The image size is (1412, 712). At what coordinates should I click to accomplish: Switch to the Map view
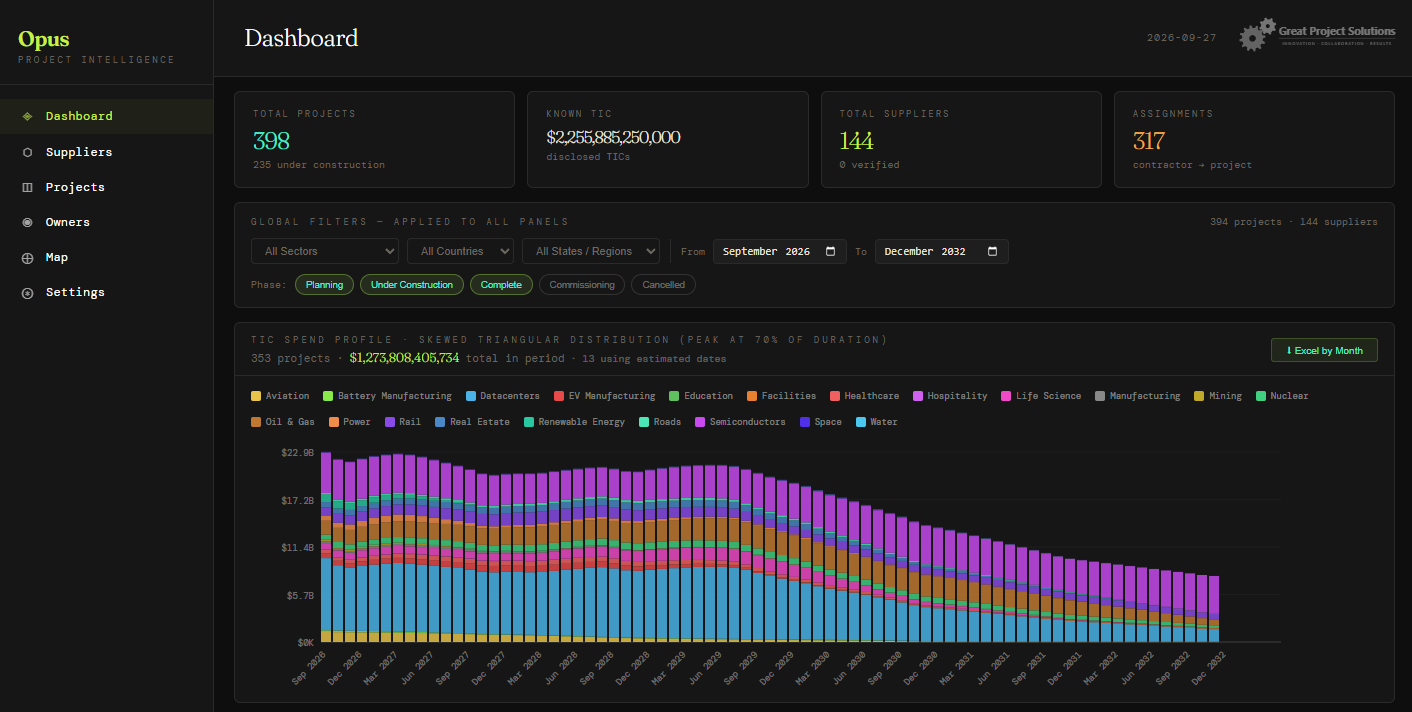(106, 257)
